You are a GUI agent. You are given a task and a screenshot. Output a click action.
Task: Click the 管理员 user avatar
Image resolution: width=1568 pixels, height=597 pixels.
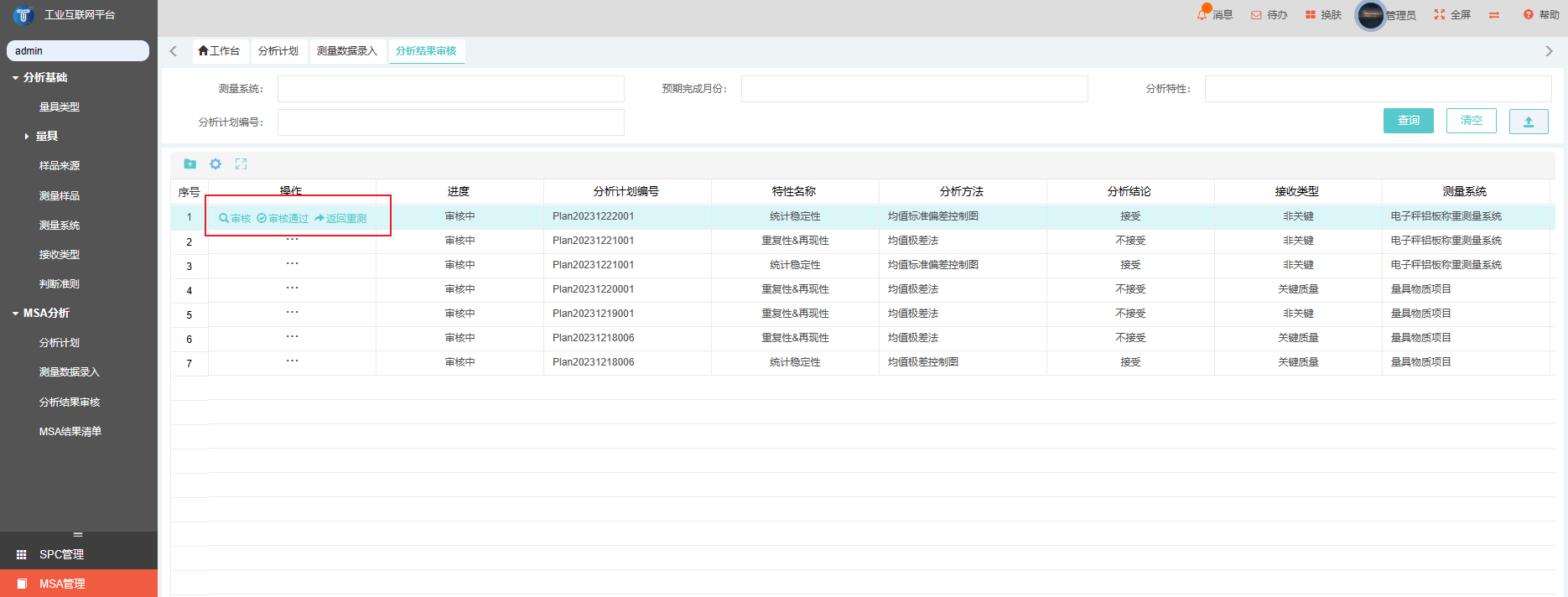pos(1371,15)
